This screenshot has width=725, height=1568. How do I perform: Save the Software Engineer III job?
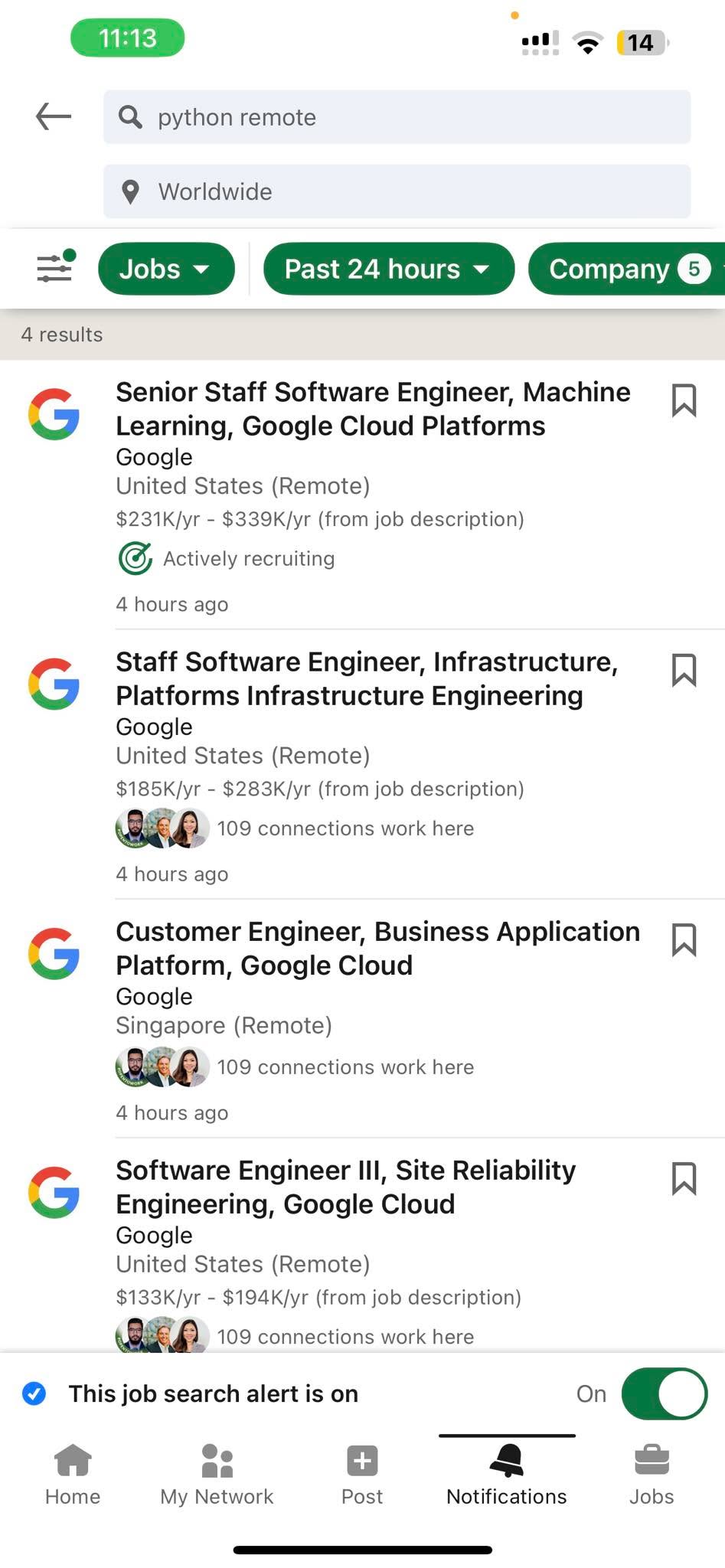683,1178
